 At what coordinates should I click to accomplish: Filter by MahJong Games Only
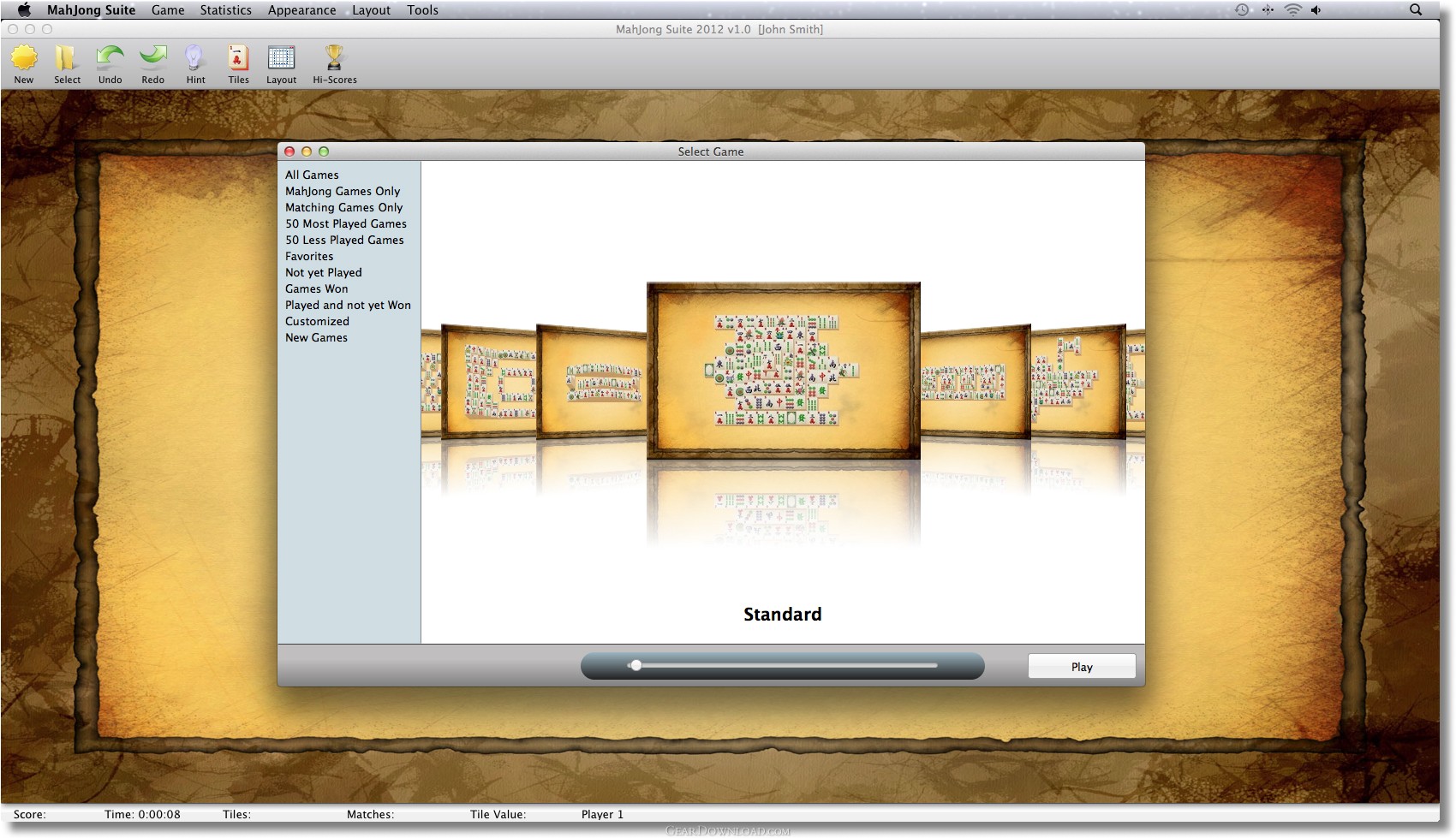tap(343, 191)
